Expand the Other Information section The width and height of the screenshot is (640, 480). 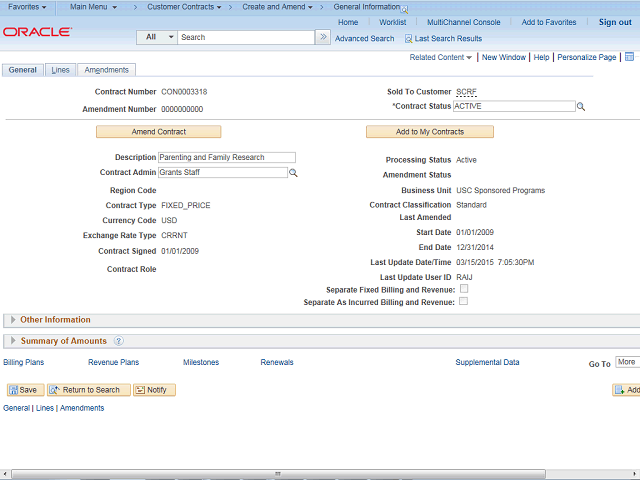pos(13,320)
